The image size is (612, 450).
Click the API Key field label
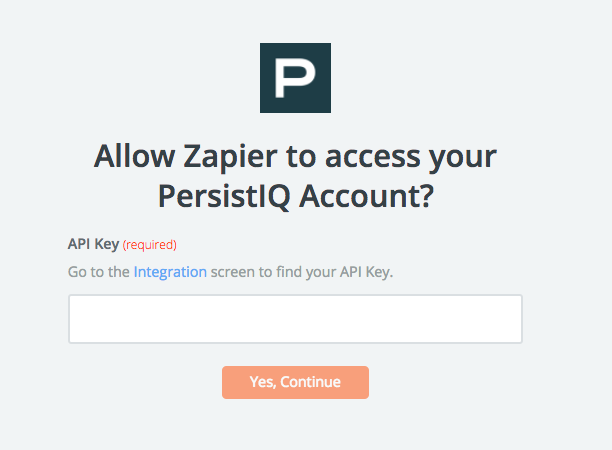pos(93,244)
